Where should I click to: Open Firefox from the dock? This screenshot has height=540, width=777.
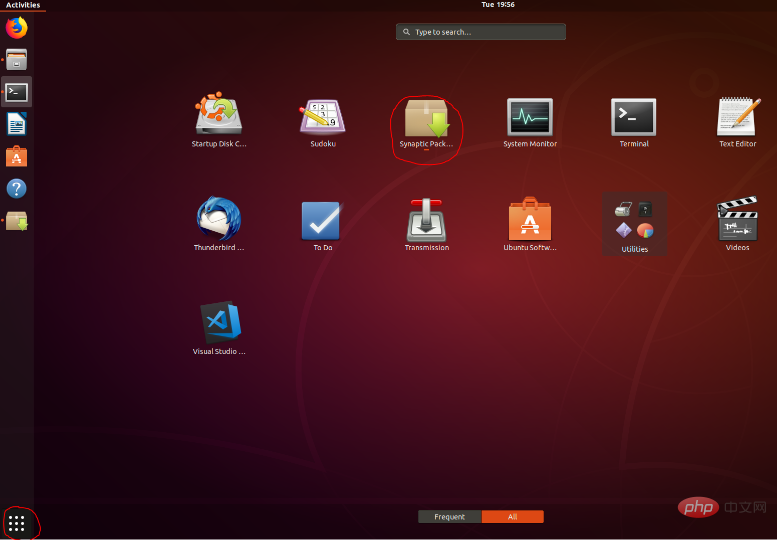(x=16, y=28)
